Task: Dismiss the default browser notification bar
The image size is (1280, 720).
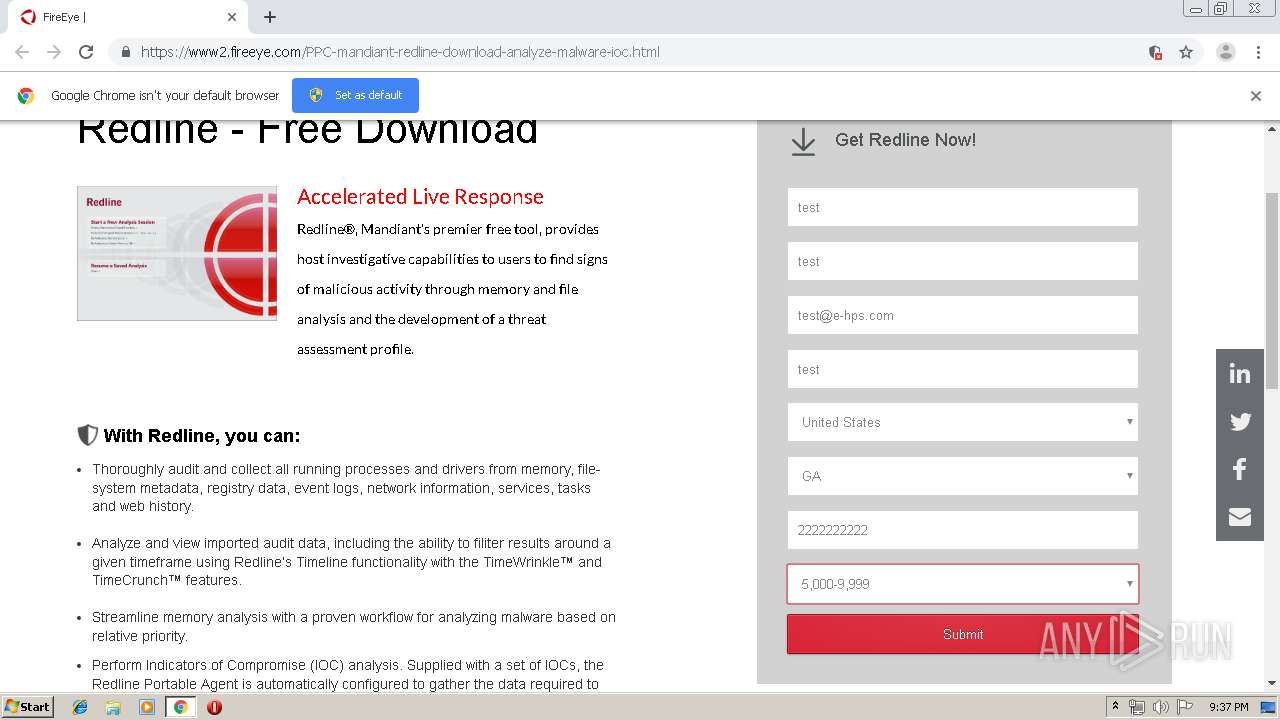Action: click(1256, 96)
